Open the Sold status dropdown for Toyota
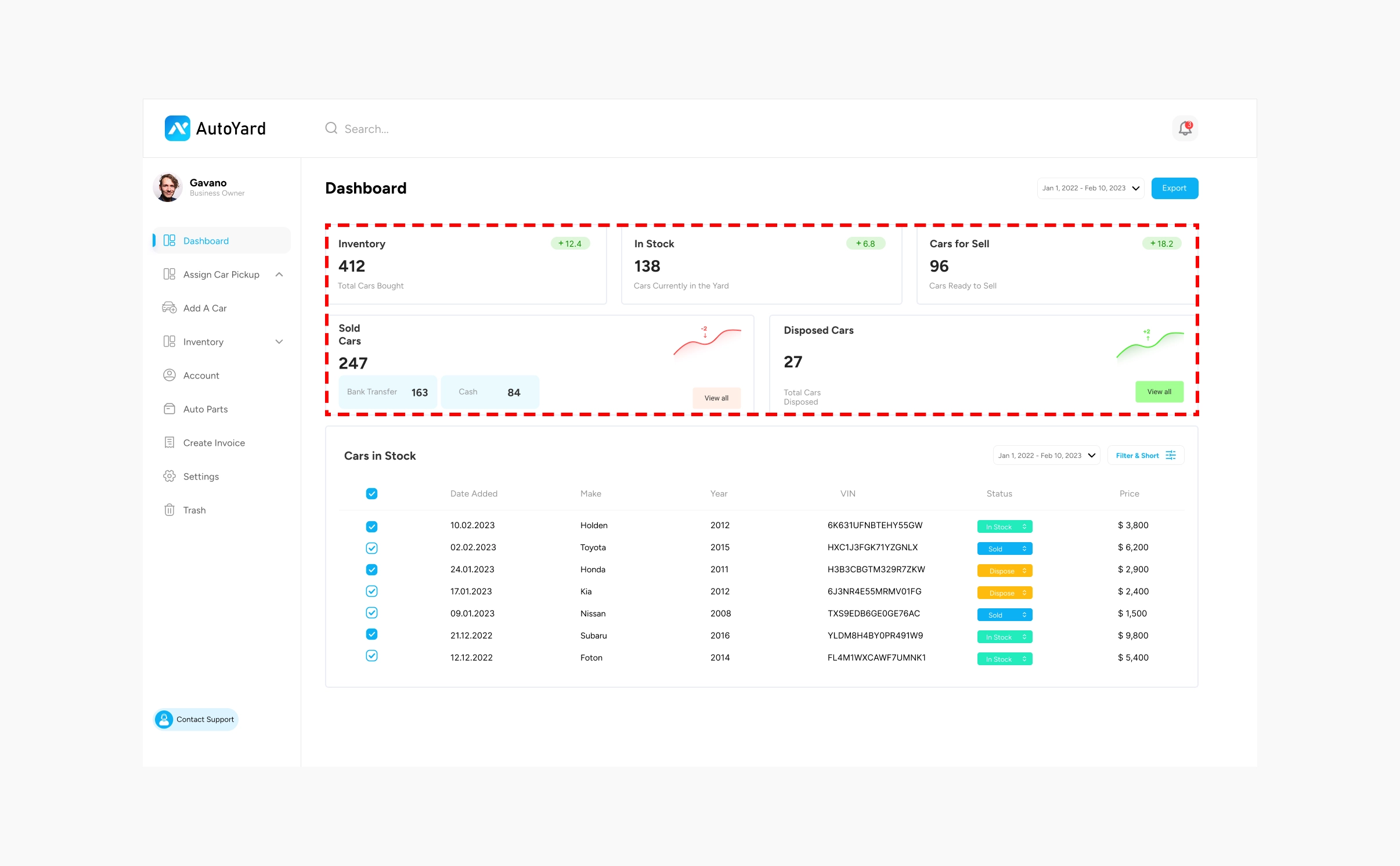The height and width of the screenshot is (866, 1400). [x=1005, y=549]
